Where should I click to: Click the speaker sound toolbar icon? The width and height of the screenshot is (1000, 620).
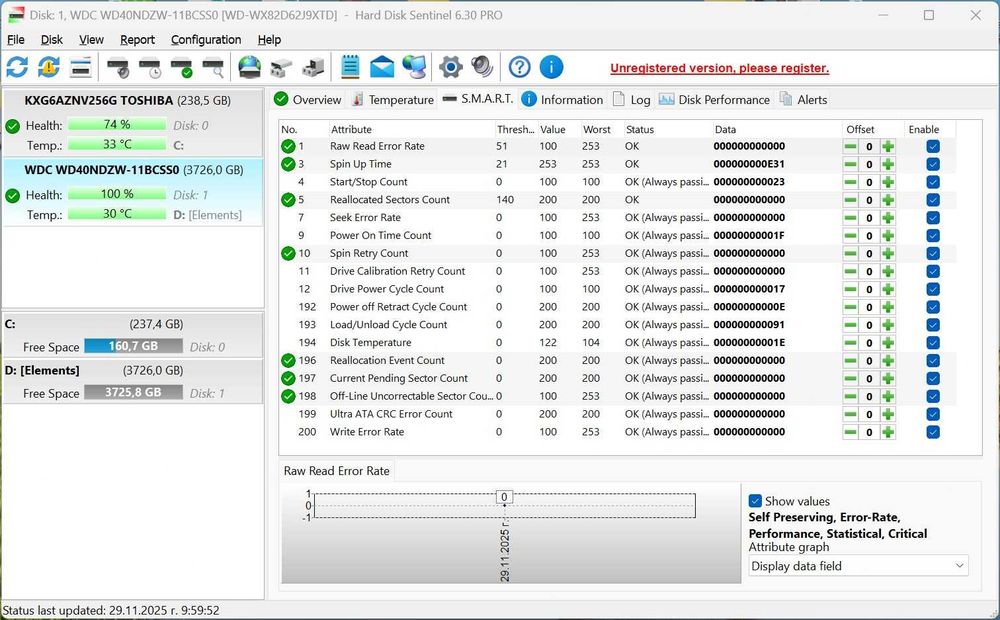click(x=482, y=67)
